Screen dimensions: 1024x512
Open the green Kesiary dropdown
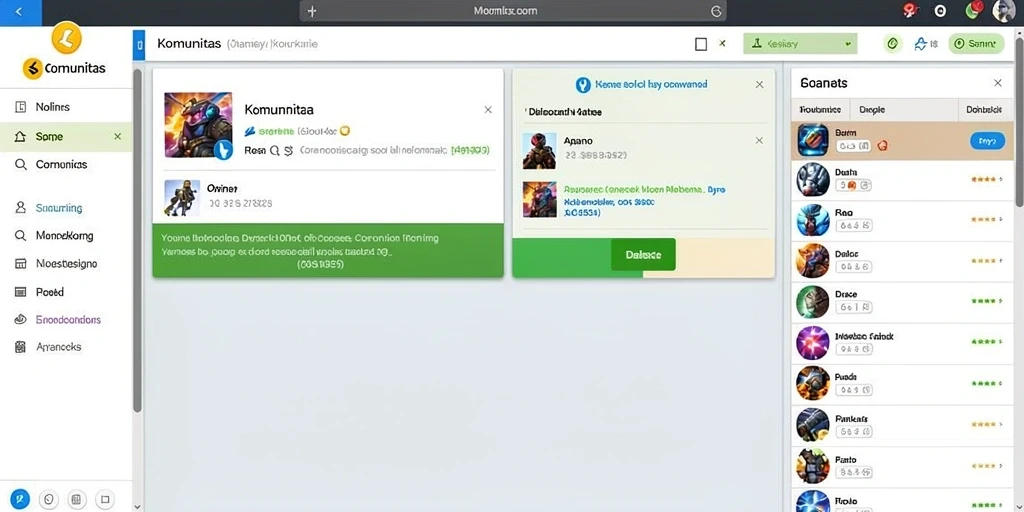pos(800,44)
